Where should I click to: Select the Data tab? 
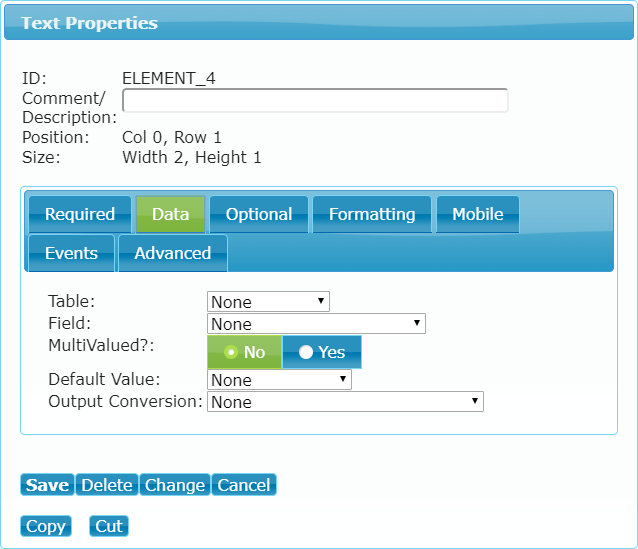pyautogui.click(x=170, y=214)
